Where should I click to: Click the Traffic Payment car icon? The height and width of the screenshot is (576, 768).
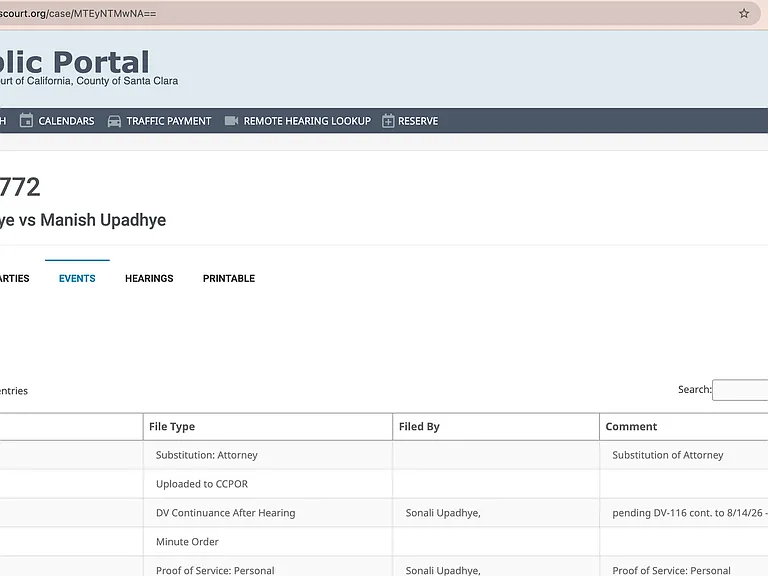(x=114, y=121)
